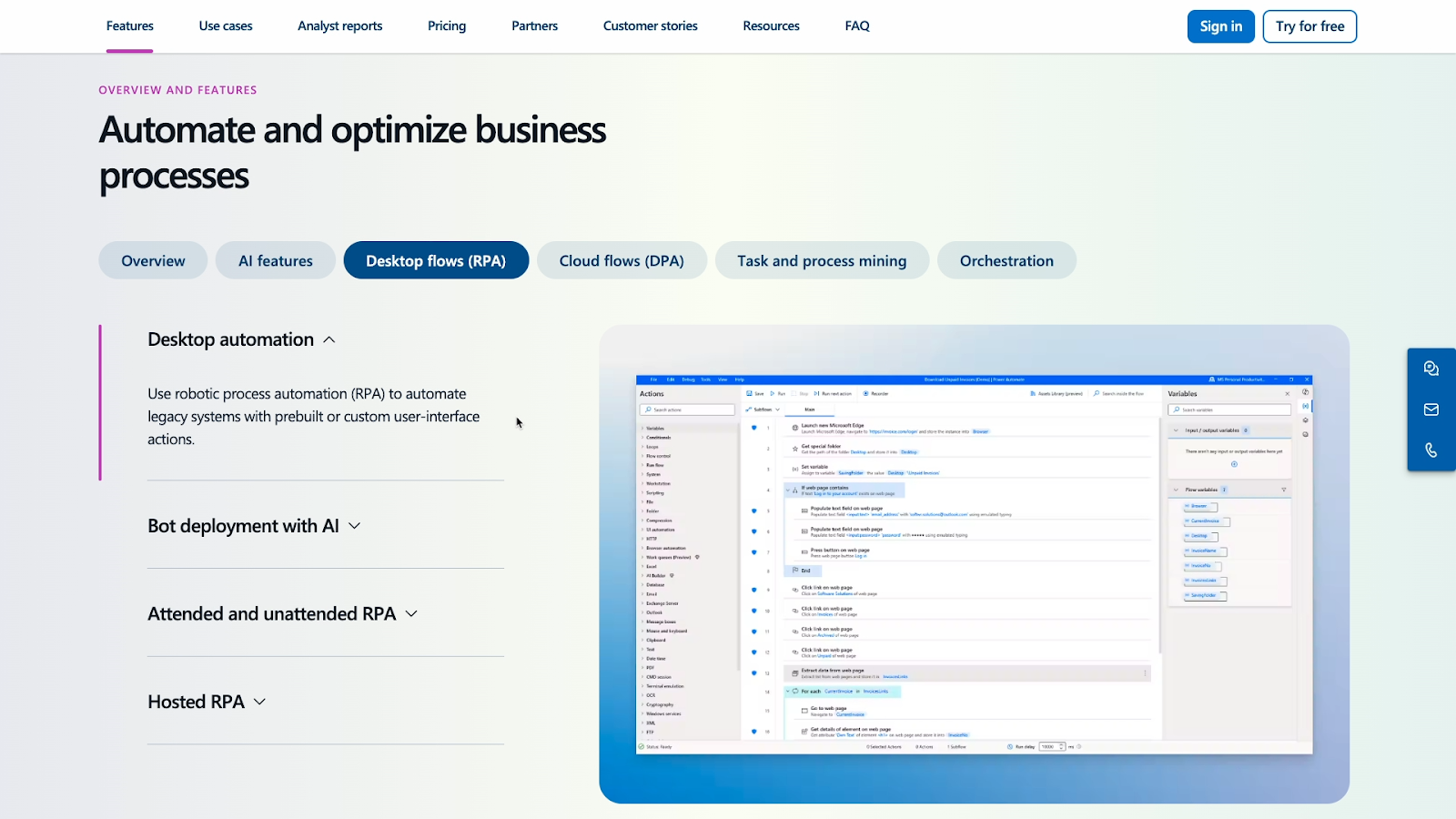1456x819 pixels.
Task: Click the Power Automate desktop screenshot image
Action: [x=975, y=564]
